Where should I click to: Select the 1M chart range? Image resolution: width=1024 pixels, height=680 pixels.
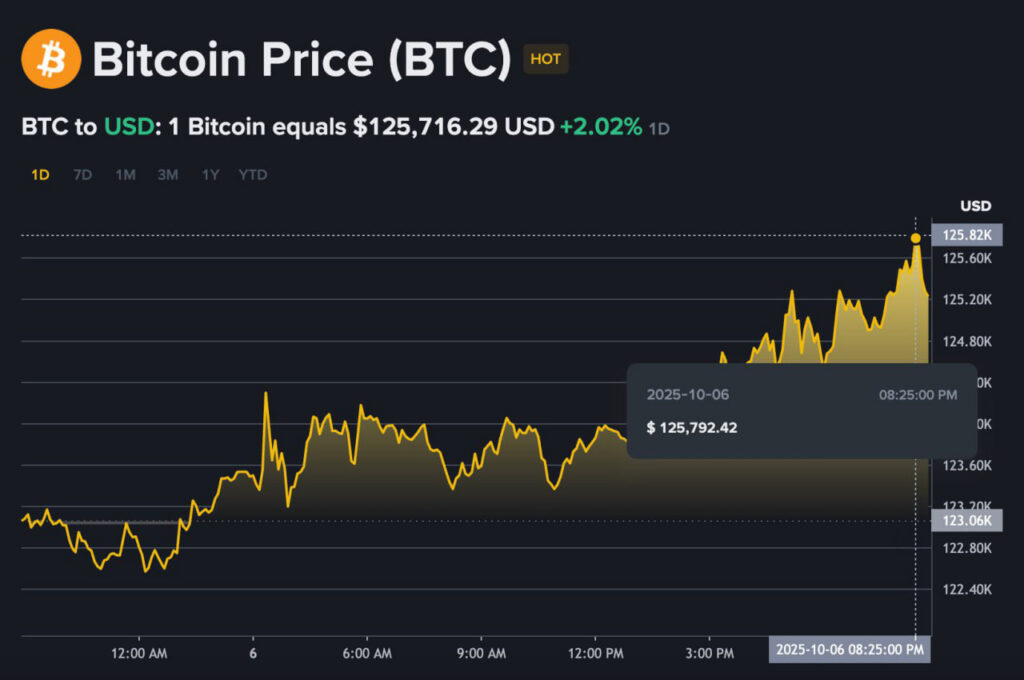pyautogui.click(x=124, y=174)
